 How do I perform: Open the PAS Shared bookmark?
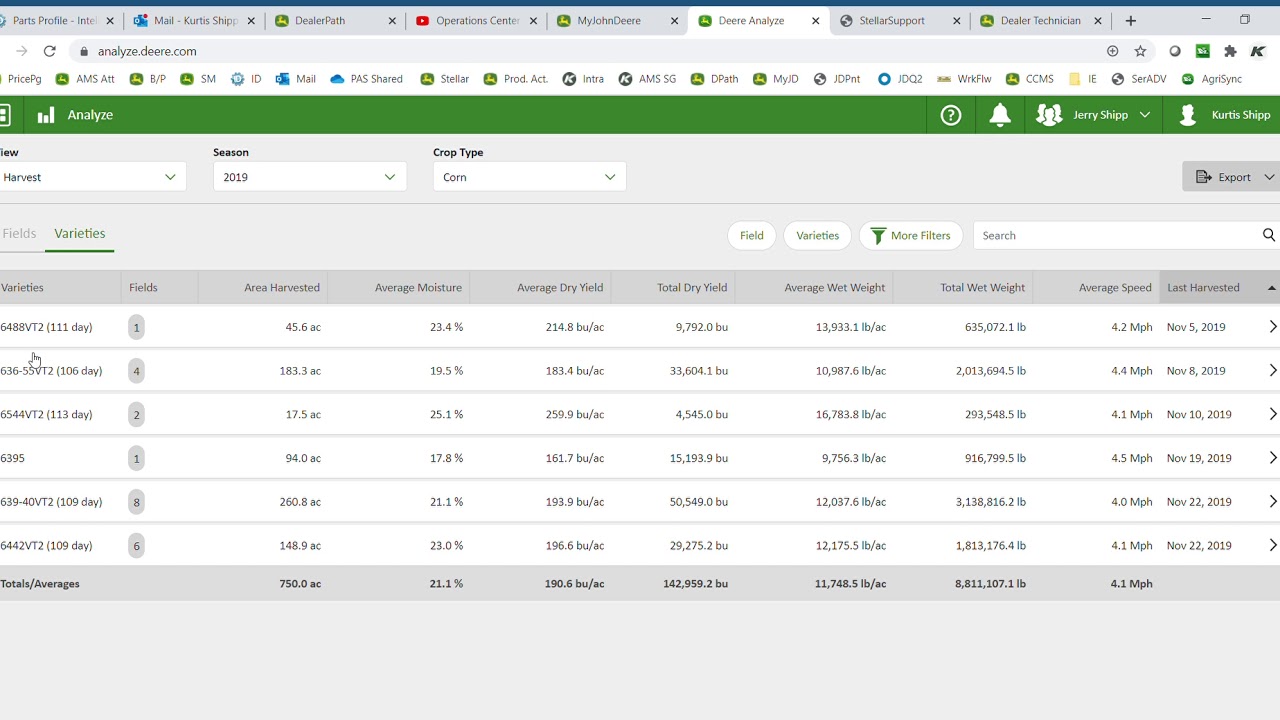(366, 79)
